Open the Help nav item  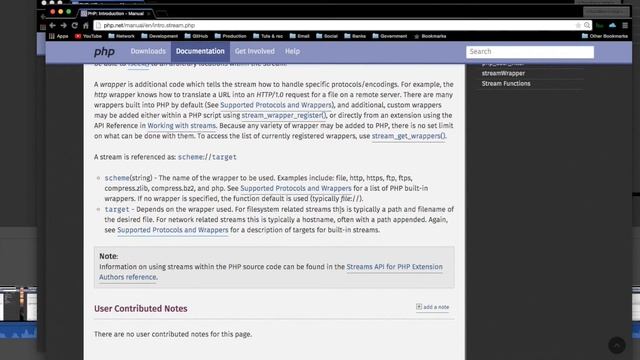pos(292,51)
